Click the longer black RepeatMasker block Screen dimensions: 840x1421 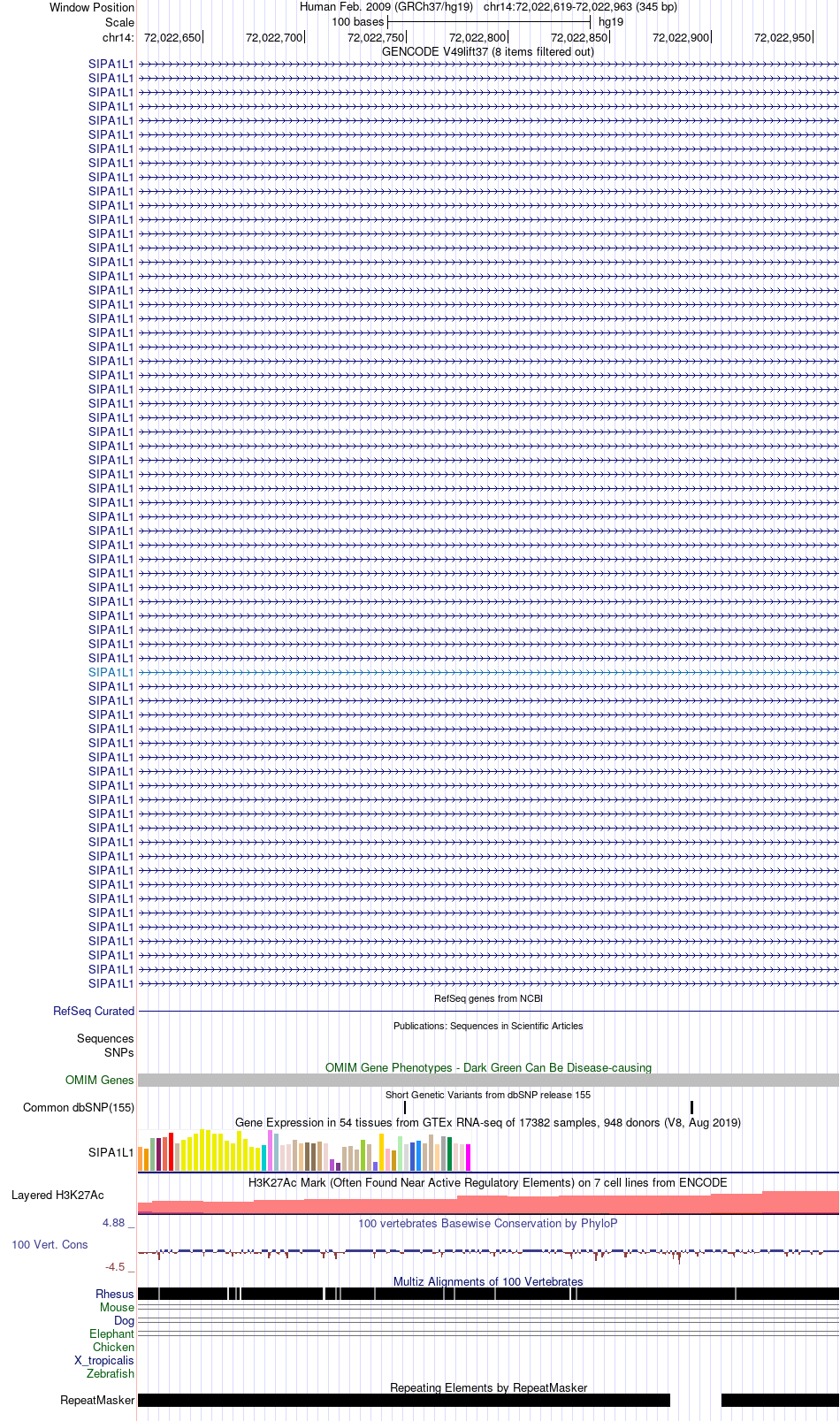[x=404, y=1401]
